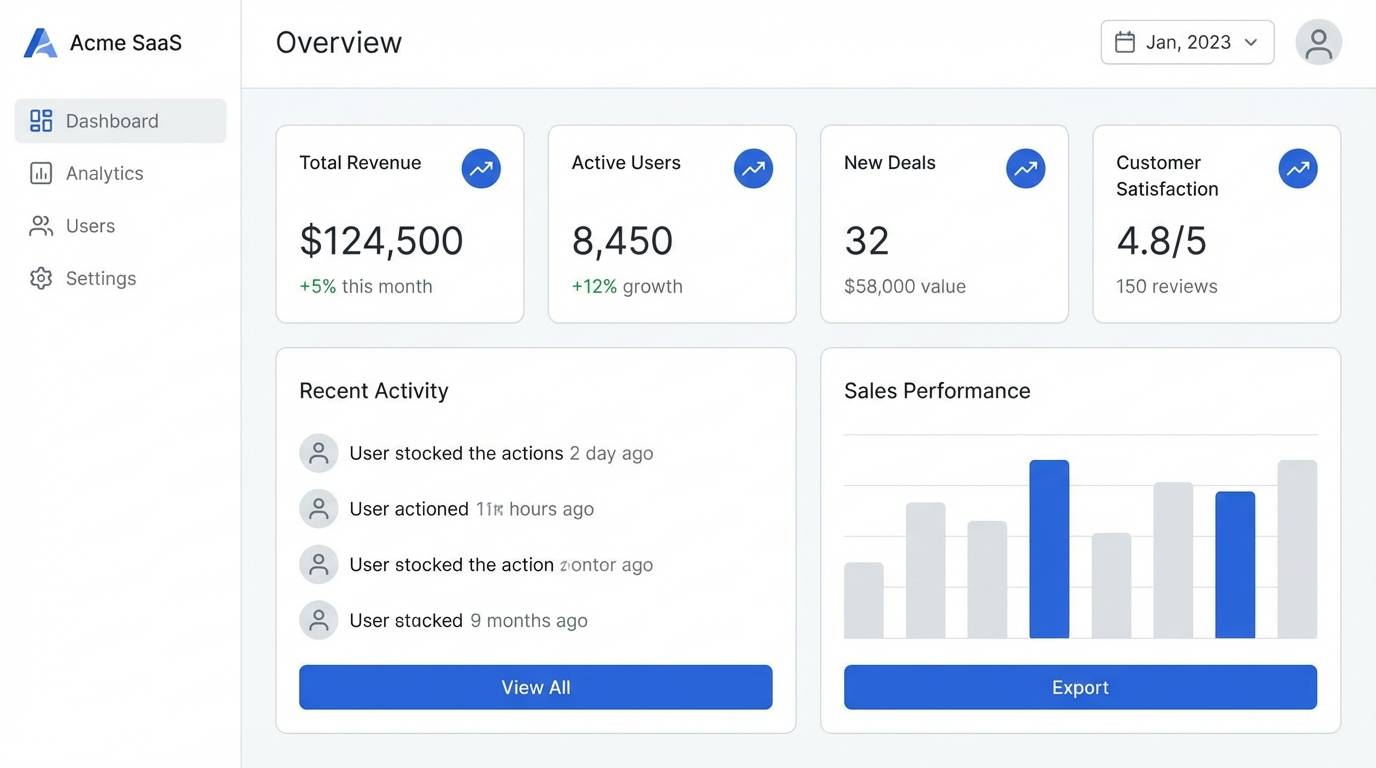Click the Acme SaaS logo icon
The height and width of the screenshot is (768, 1376).
point(39,42)
